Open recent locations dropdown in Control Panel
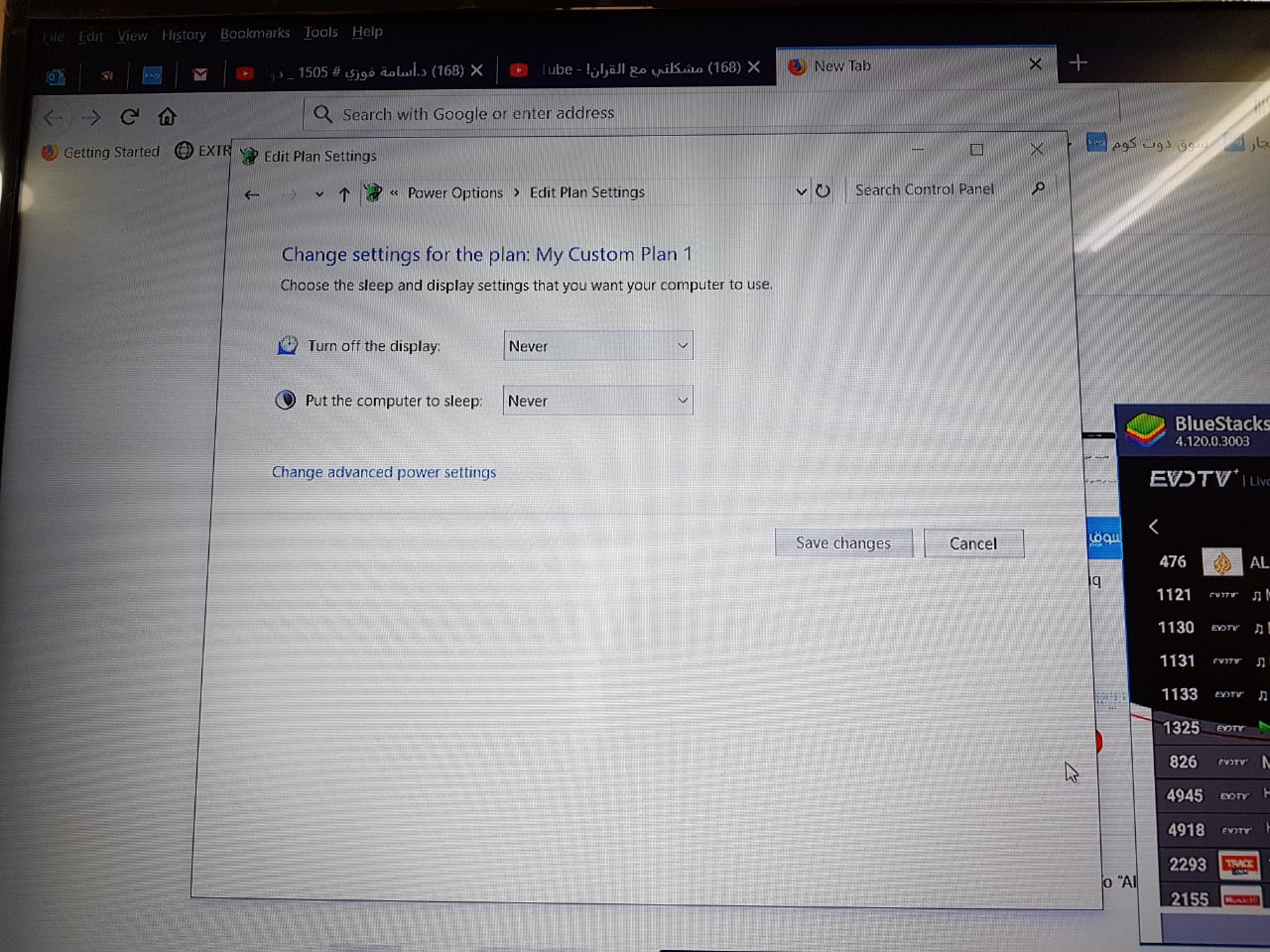This screenshot has height=952, width=1270. click(318, 194)
